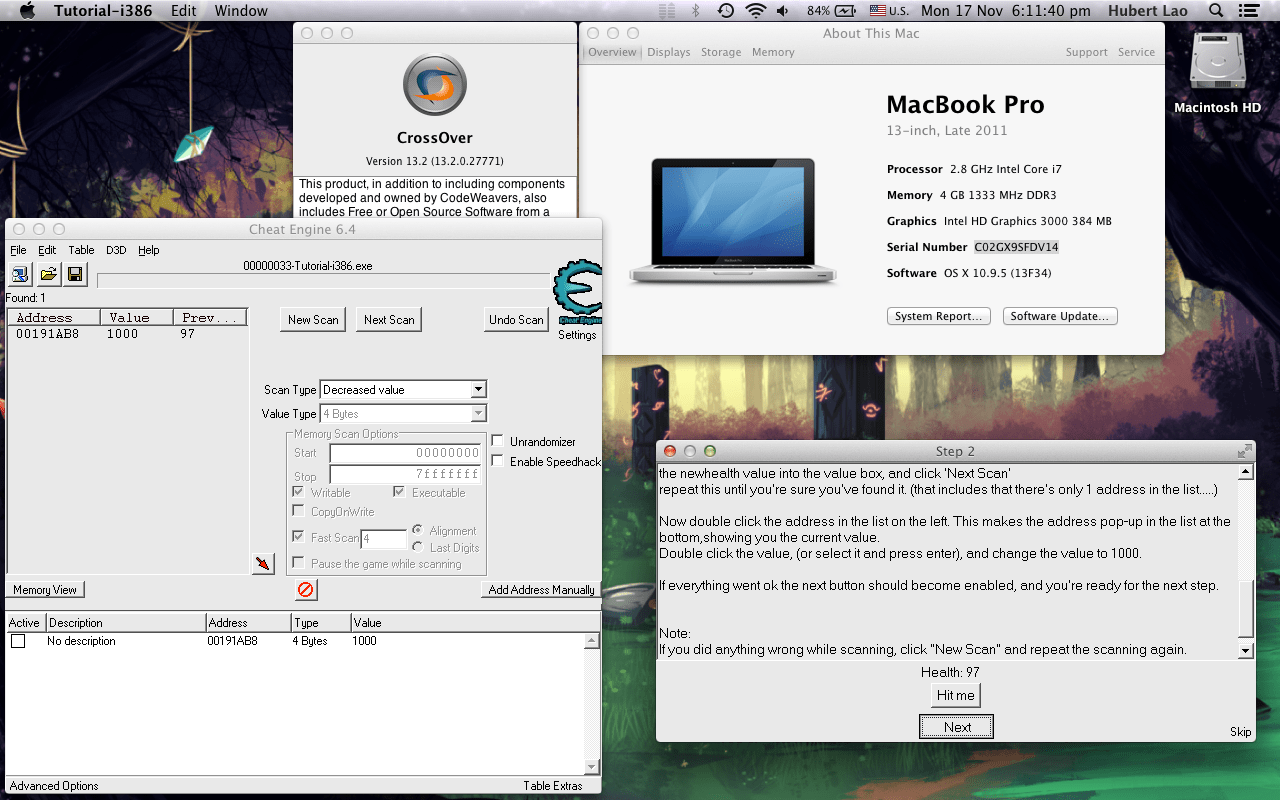Open Service link in About This Mac
1280x800 pixels.
[1136, 52]
